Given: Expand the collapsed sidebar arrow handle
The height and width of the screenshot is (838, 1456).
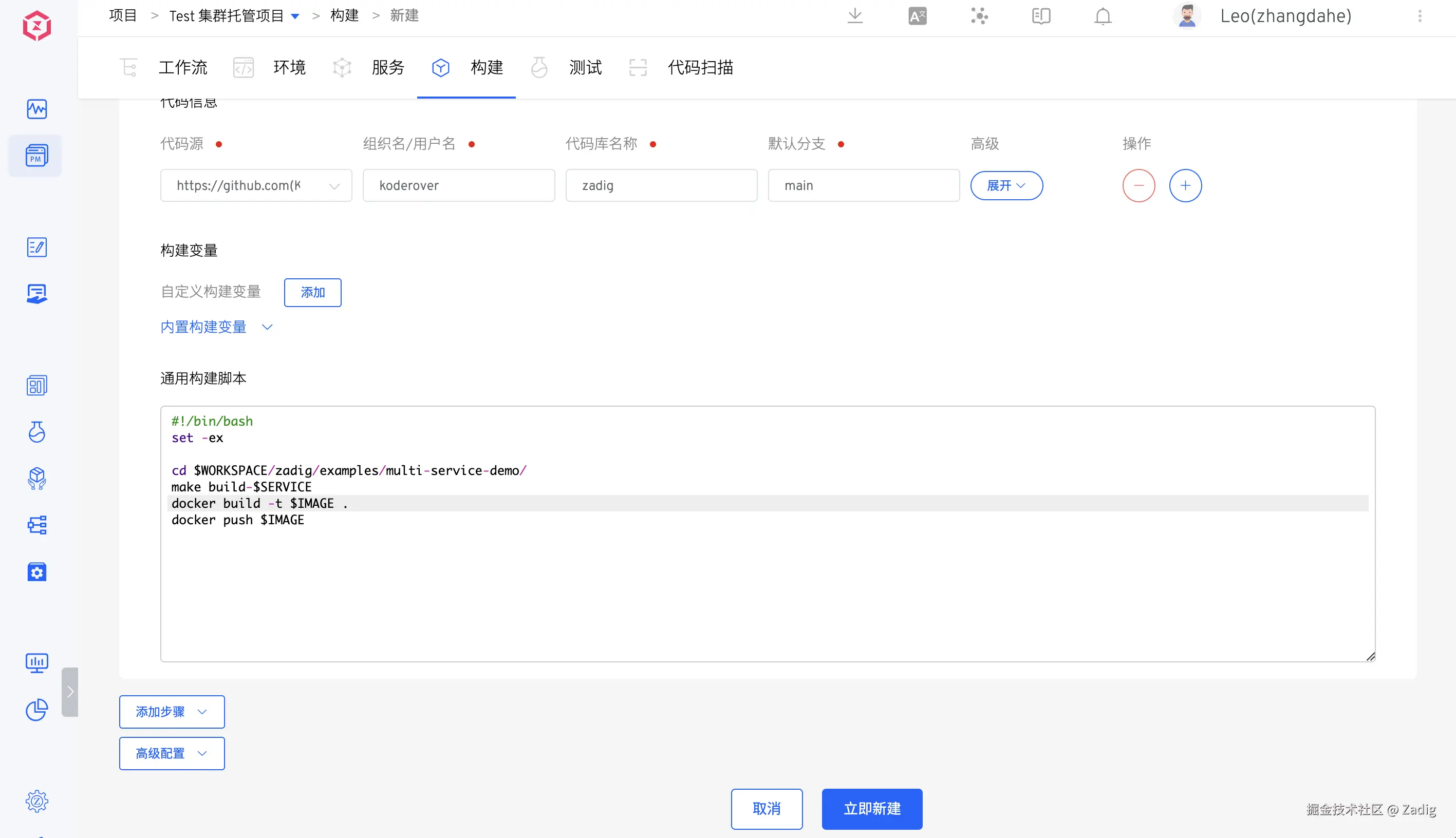Looking at the screenshot, I should tap(70, 692).
